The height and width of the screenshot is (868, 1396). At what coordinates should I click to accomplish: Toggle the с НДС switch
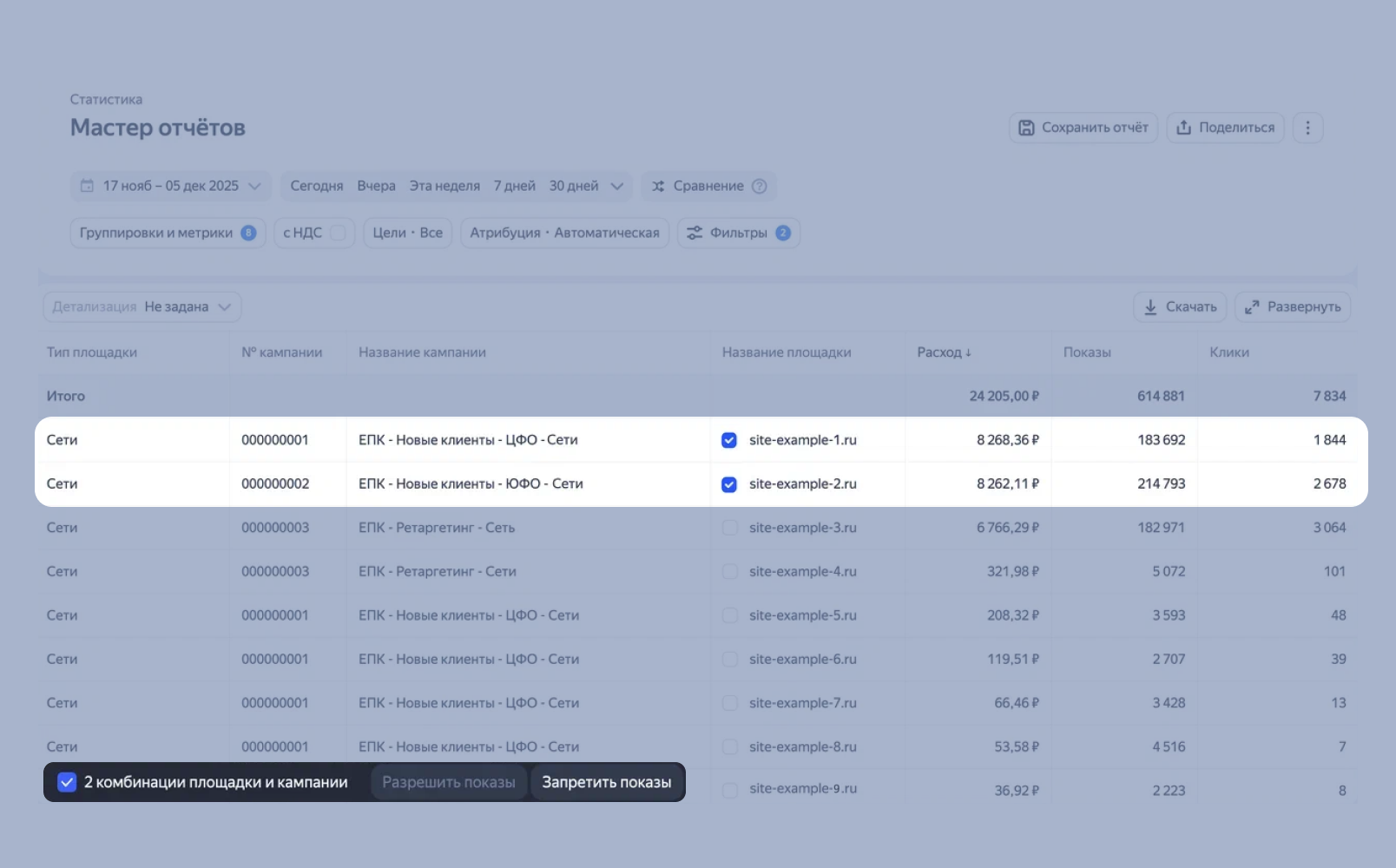click(x=338, y=233)
